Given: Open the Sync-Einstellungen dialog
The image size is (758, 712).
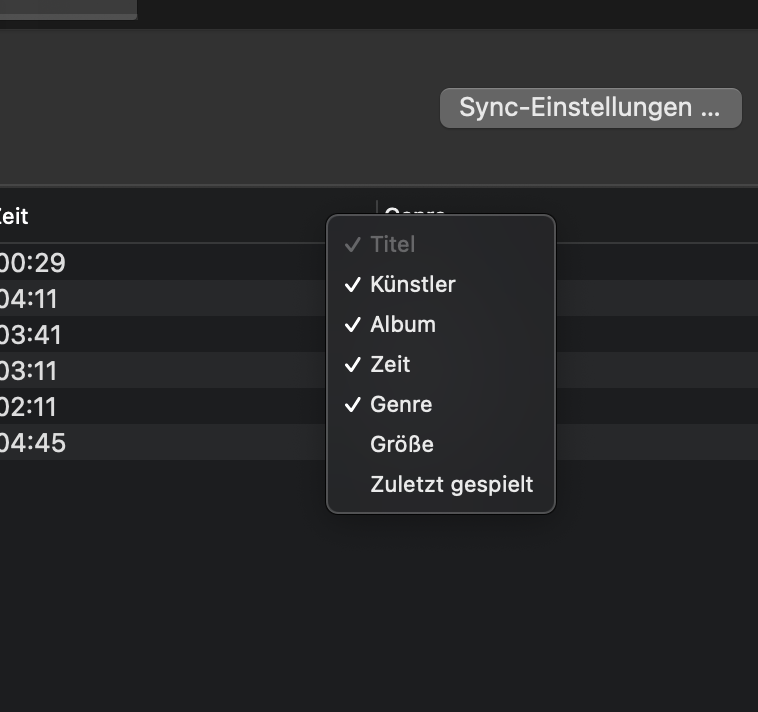Looking at the screenshot, I should pos(590,108).
